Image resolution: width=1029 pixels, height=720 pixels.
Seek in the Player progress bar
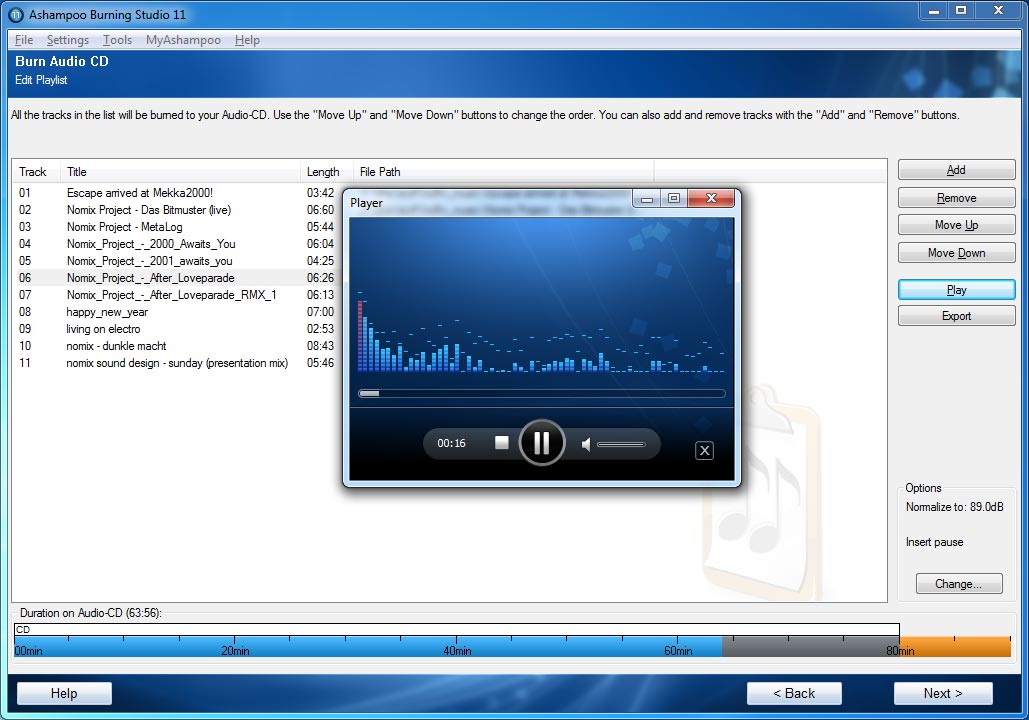[542, 394]
